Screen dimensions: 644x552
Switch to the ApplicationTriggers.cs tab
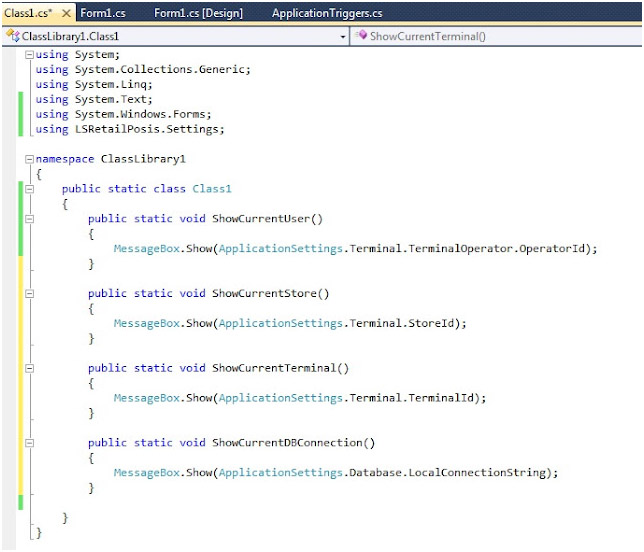point(326,13)
